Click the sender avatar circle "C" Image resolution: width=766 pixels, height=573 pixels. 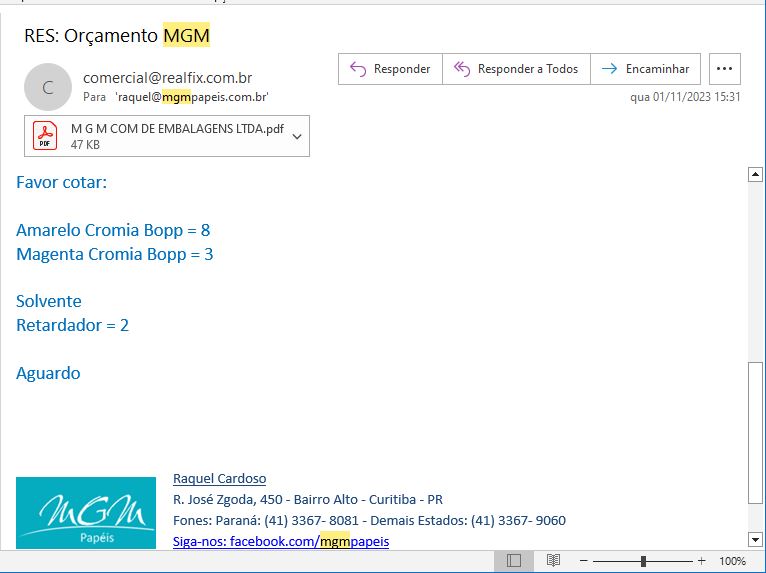(x=48, y=87)
